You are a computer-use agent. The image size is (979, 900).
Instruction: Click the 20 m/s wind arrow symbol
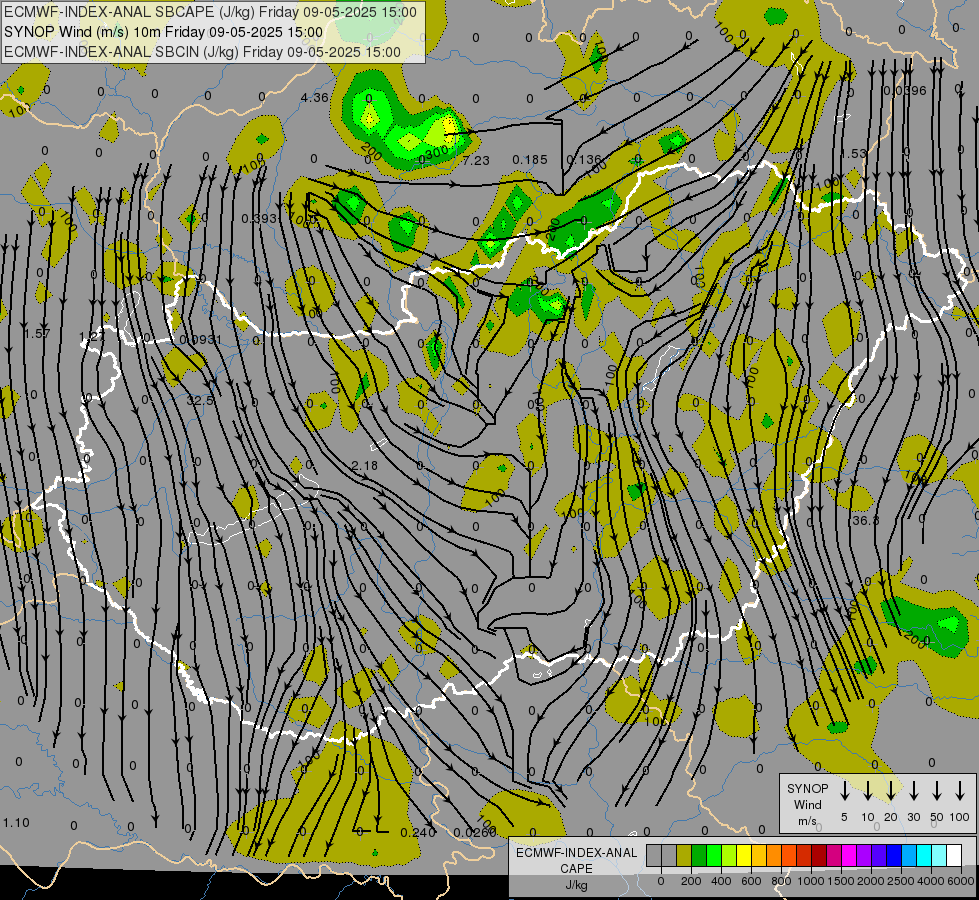tap(890, 791)
